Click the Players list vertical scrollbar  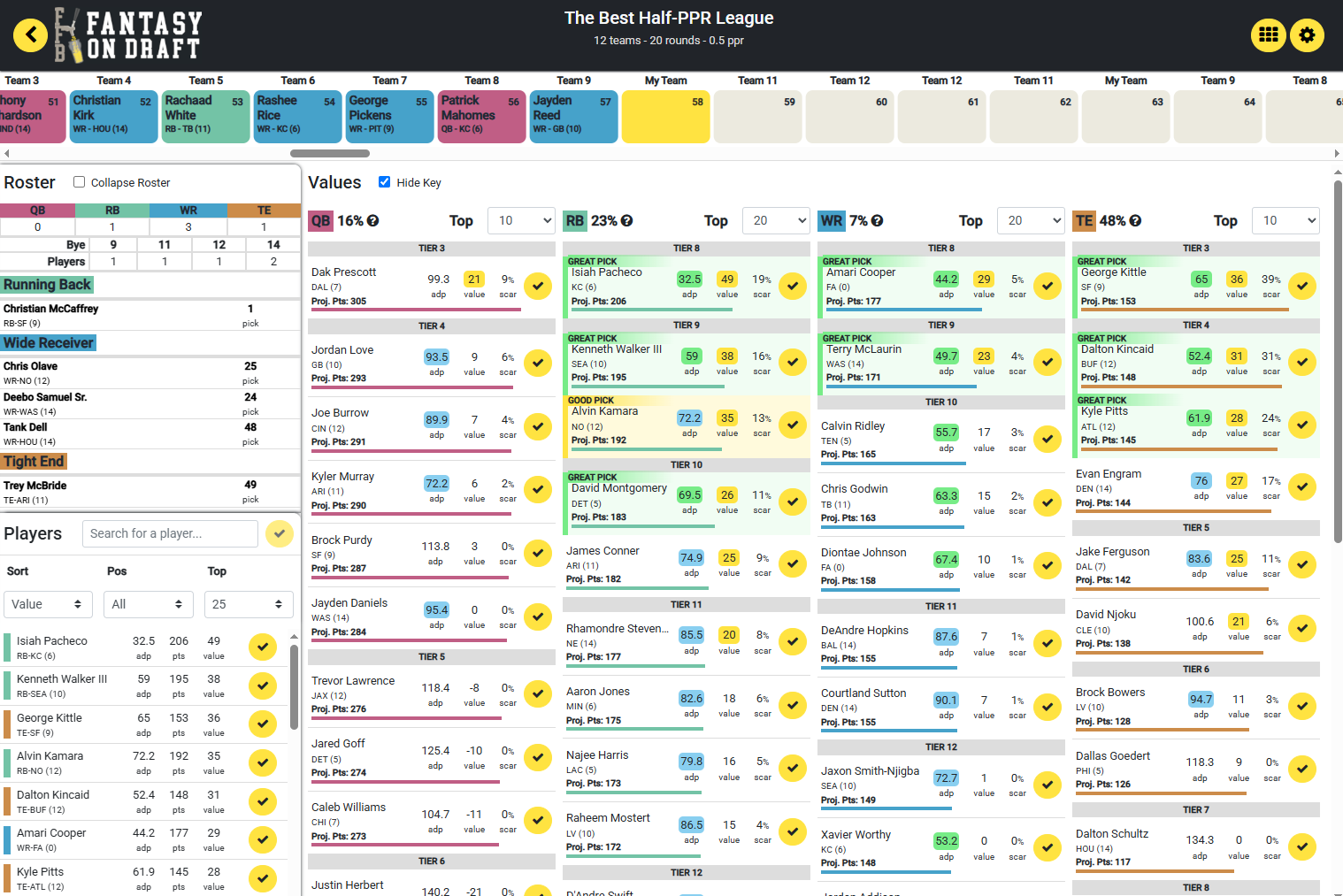click(294, 686)
